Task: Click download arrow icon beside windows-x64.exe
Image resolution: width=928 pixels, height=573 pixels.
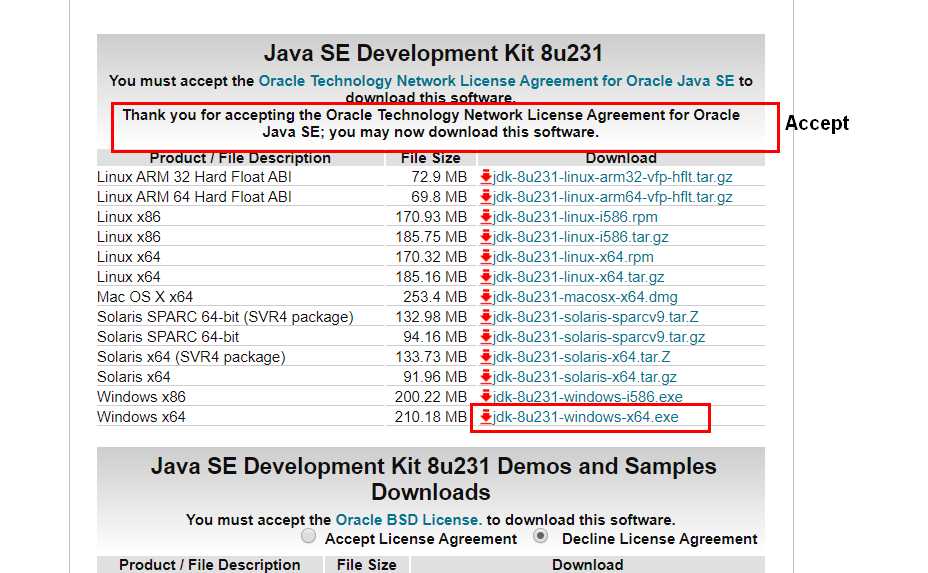Action: [x=486, y=417]
